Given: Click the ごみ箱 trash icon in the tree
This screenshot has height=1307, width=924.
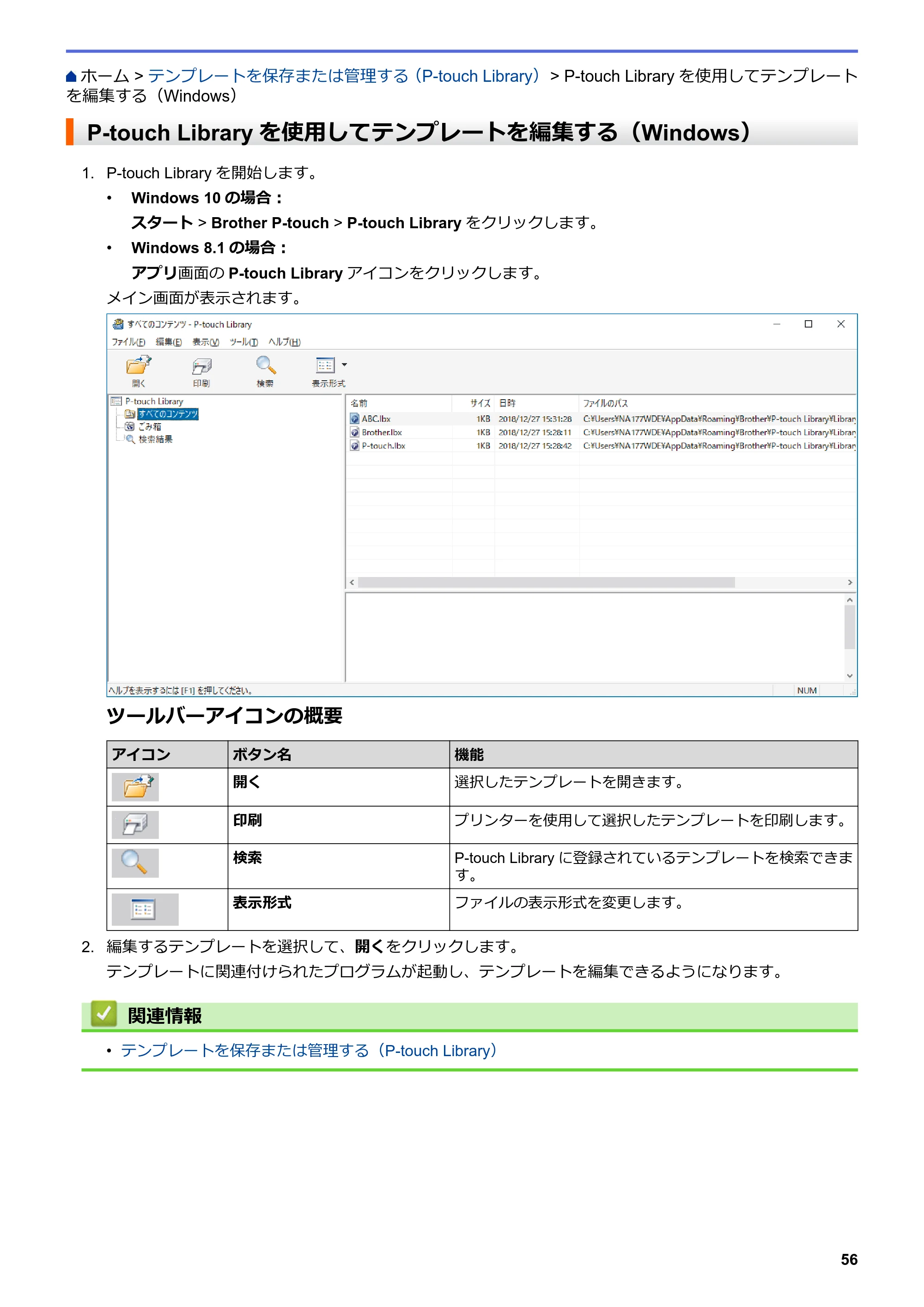Looking at the screenshot, I should pyautogui.click(x=130, y=426).
